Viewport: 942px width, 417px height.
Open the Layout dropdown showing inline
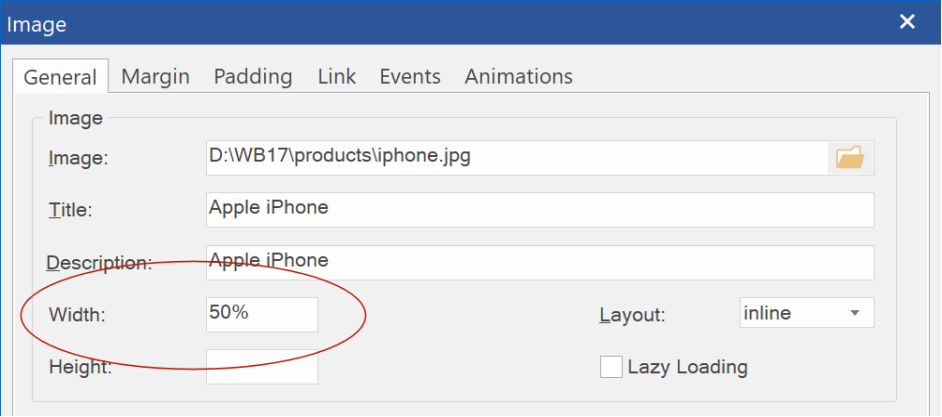coord(807,314)
